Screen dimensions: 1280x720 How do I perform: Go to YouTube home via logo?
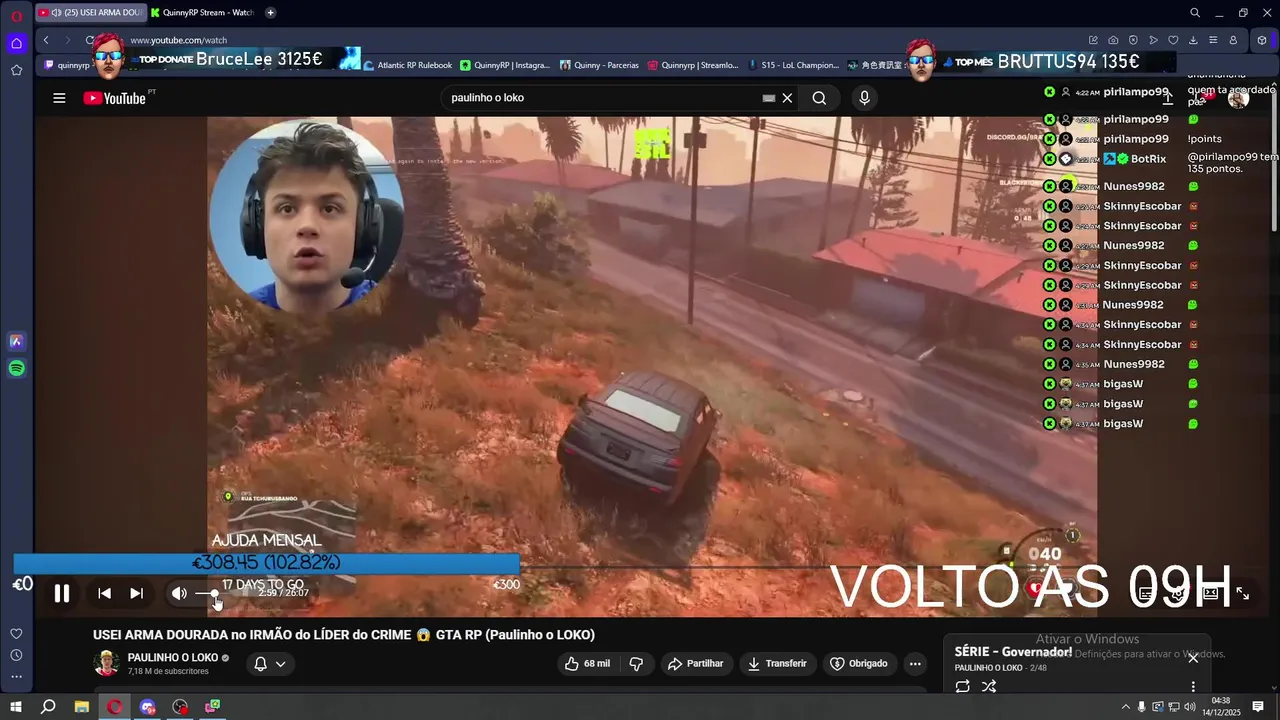pos(114,98)
